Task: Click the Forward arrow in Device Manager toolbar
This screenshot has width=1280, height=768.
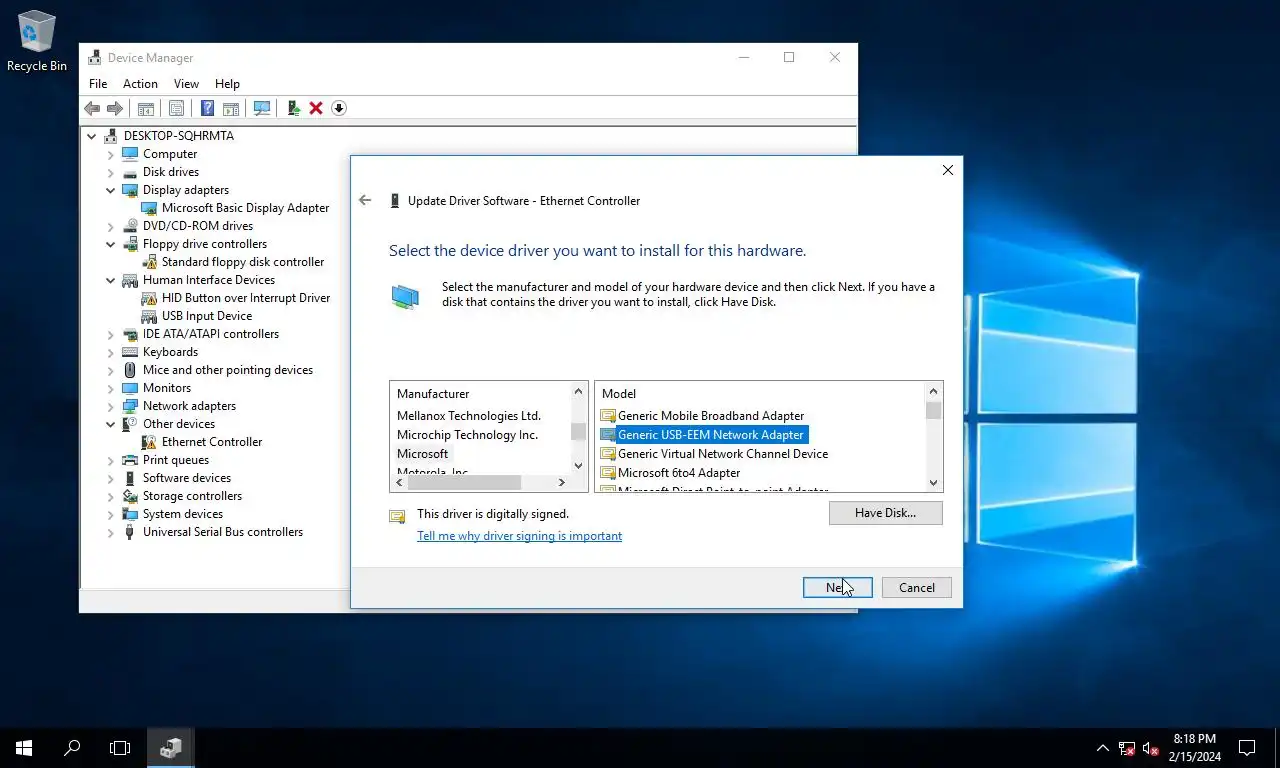Action: point(115,108)
